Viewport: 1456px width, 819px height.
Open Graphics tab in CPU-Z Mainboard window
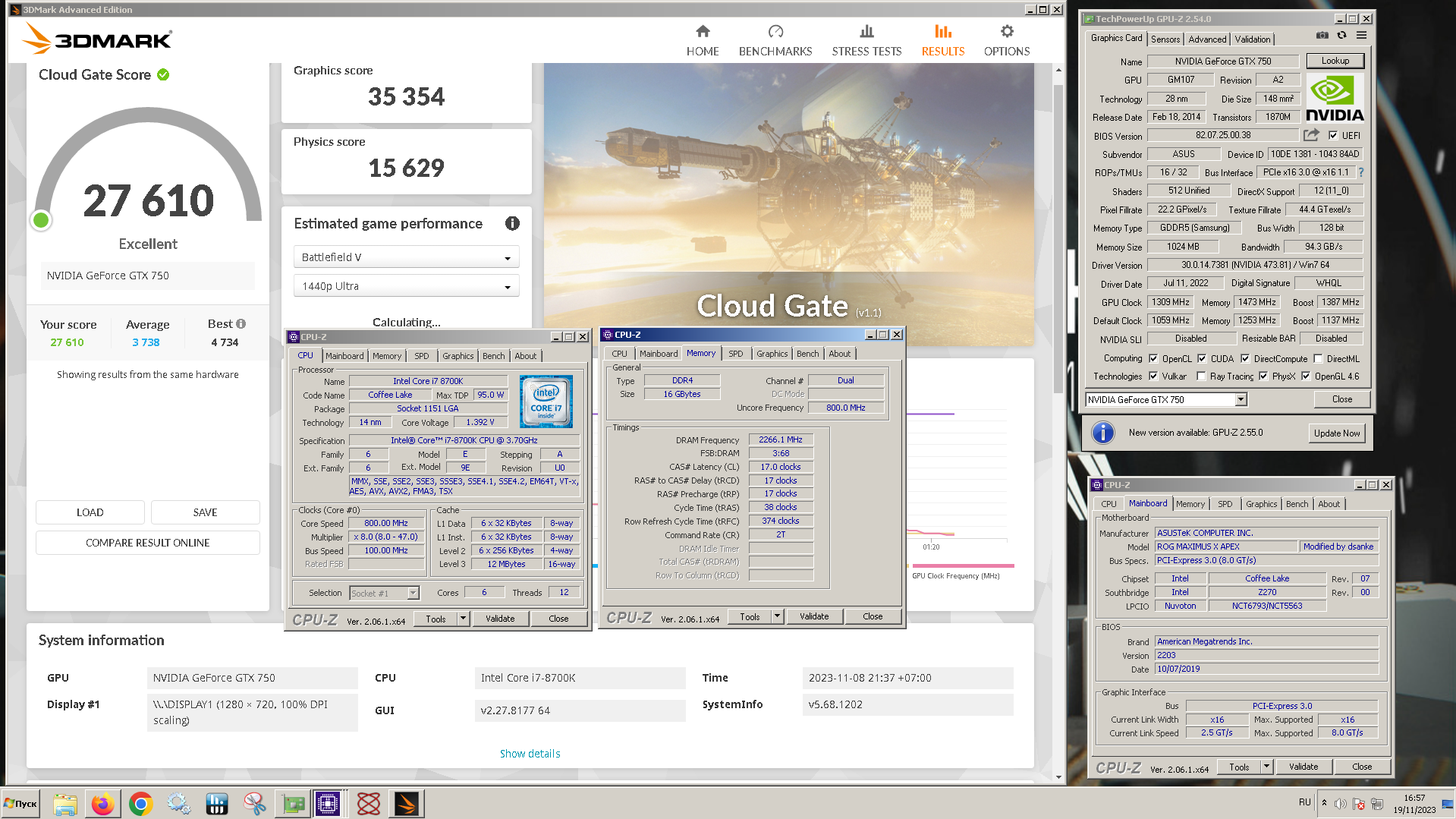pyautogui.click(x=1261, y=504)
